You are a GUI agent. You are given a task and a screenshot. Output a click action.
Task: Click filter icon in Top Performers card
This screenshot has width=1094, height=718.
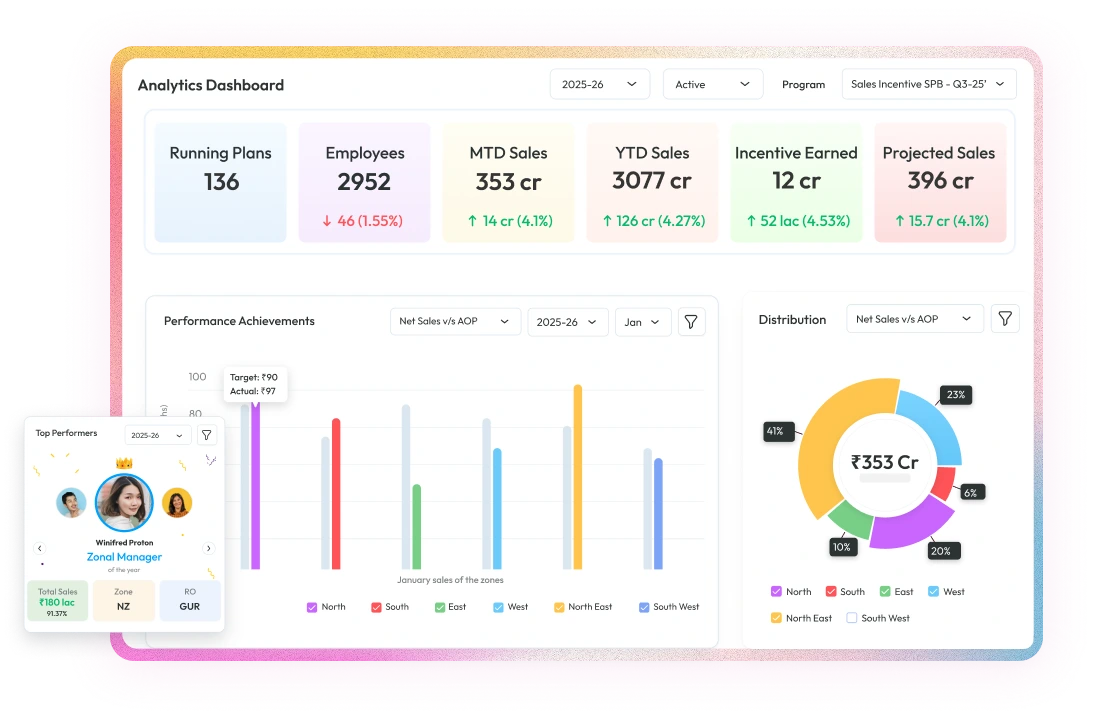206,435
